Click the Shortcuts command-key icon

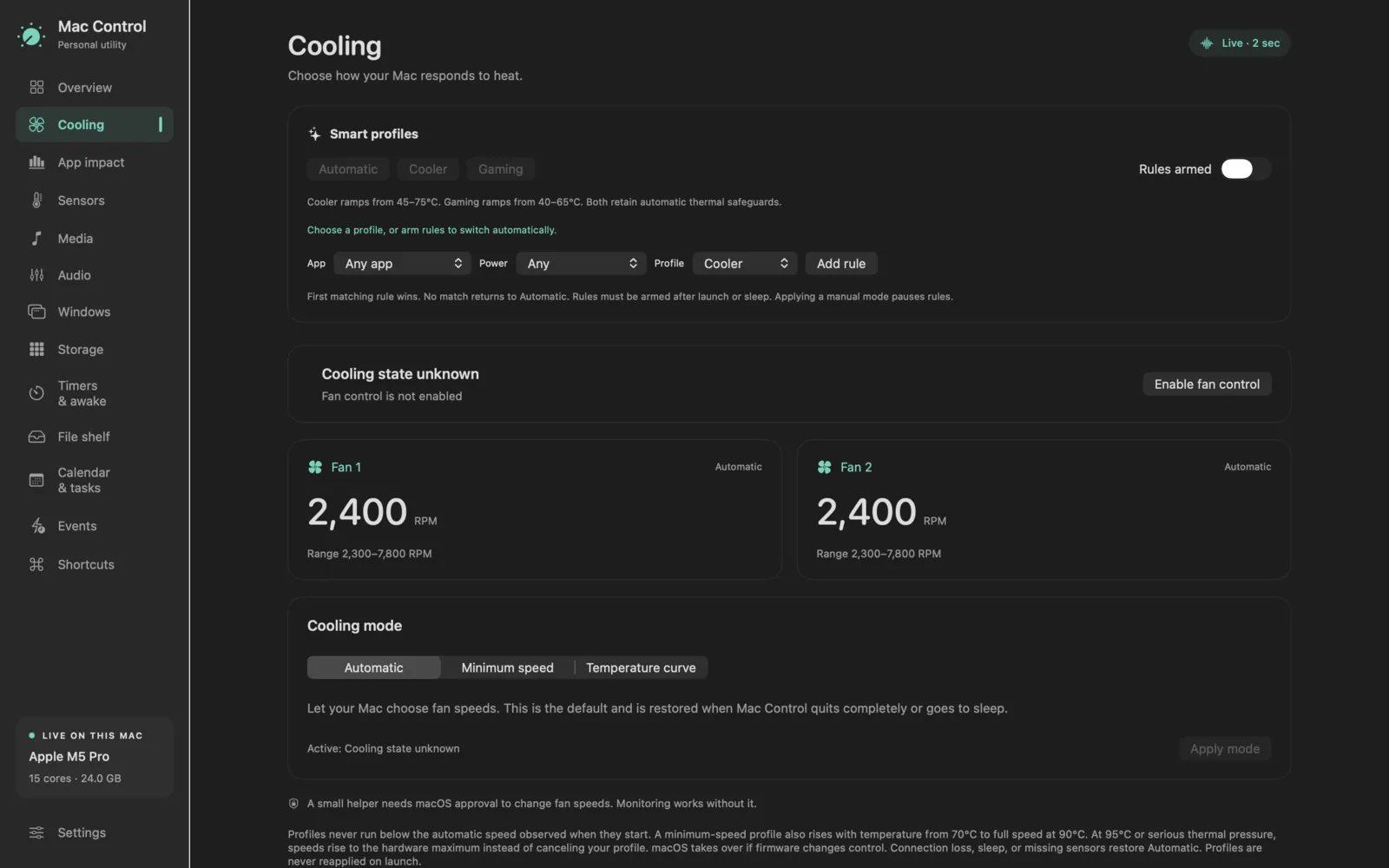(x=36, y=564)
